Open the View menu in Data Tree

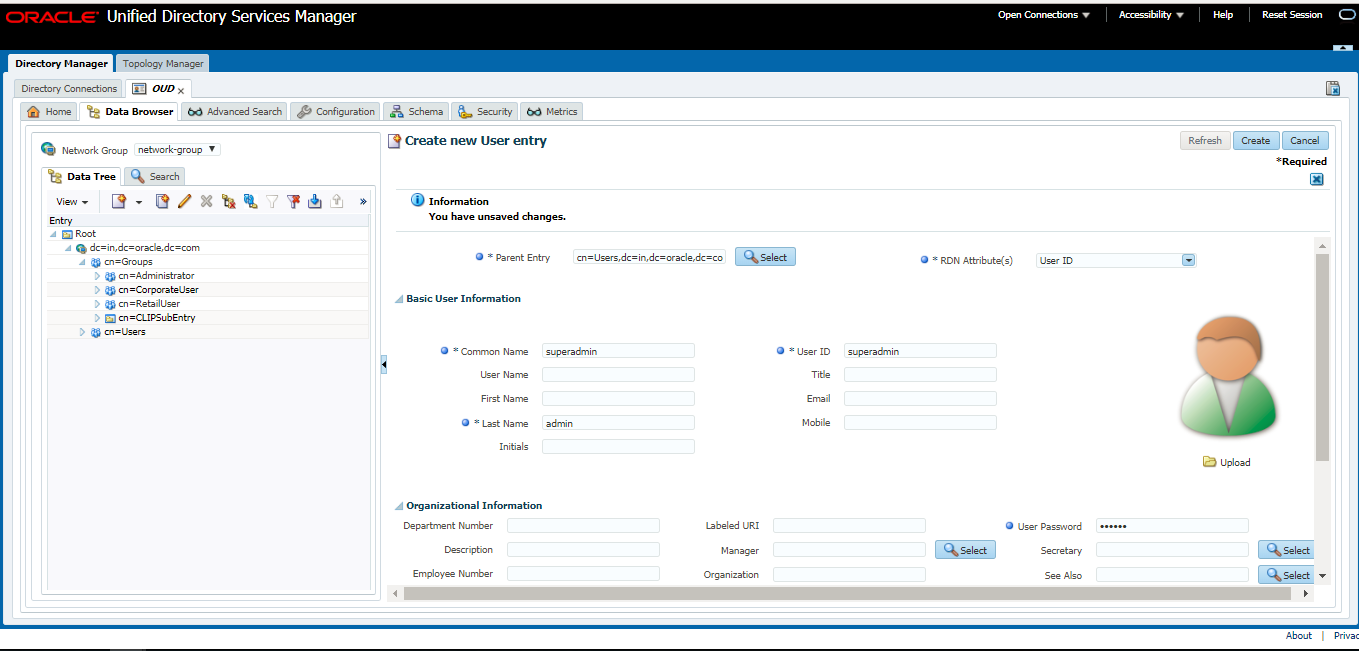[x=72, y=202]
